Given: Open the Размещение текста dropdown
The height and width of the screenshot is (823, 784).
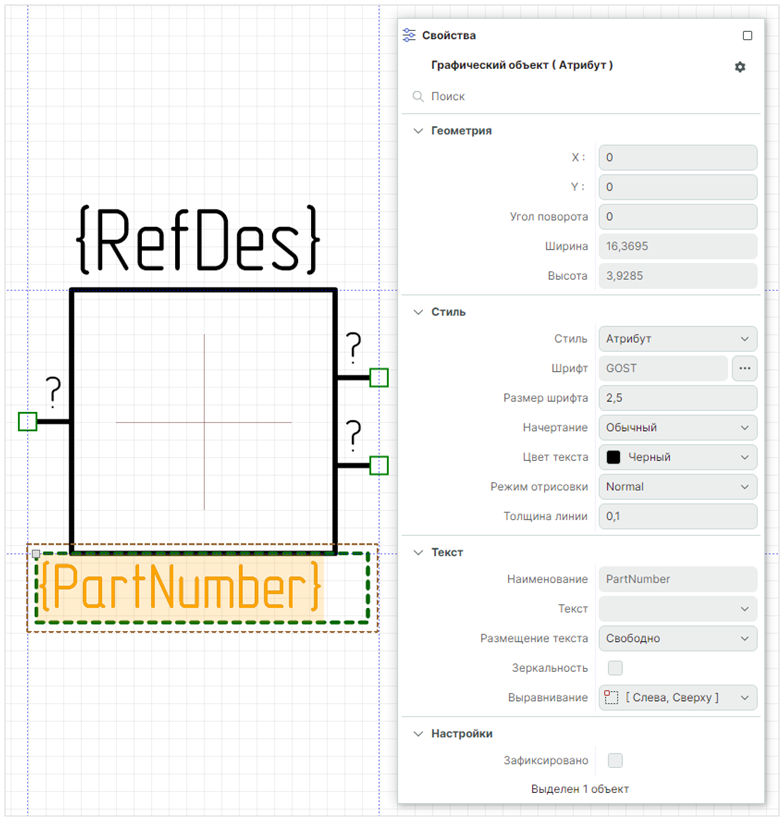Looking at the screenshot, I should pos(677,638).
